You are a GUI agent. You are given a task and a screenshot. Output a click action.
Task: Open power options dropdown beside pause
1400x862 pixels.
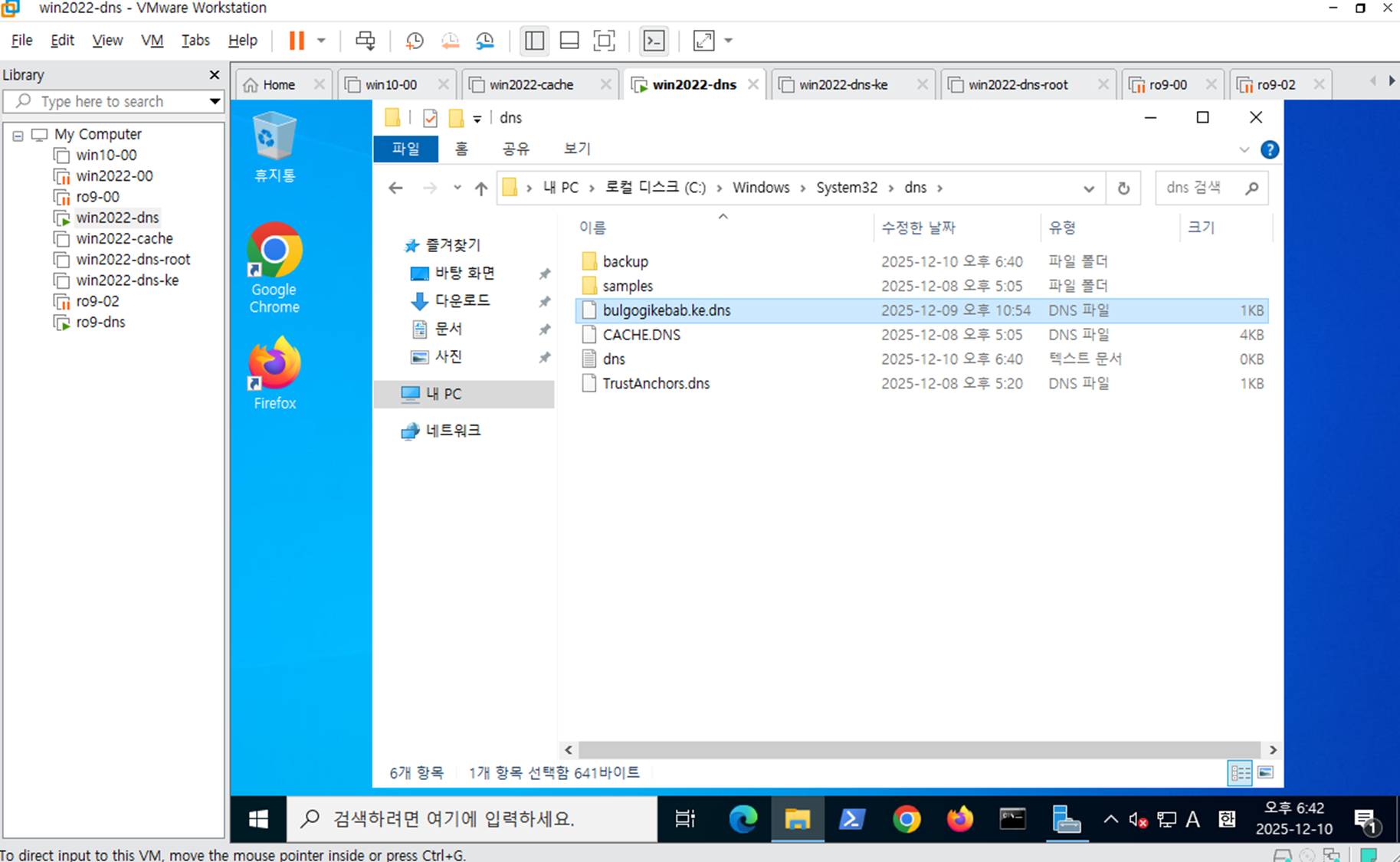pyautogui.click(x=321, y=41)
